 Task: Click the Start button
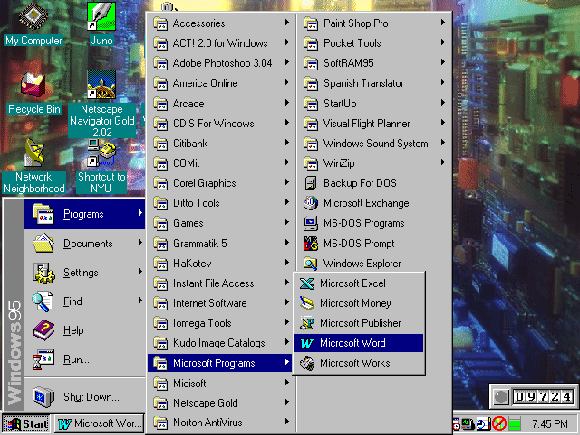coord(26,424)
